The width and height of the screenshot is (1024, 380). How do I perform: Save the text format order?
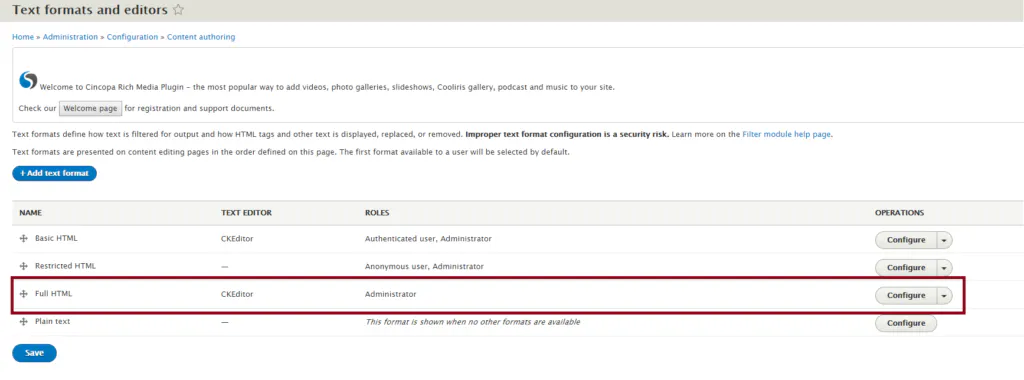pos(35,353)
